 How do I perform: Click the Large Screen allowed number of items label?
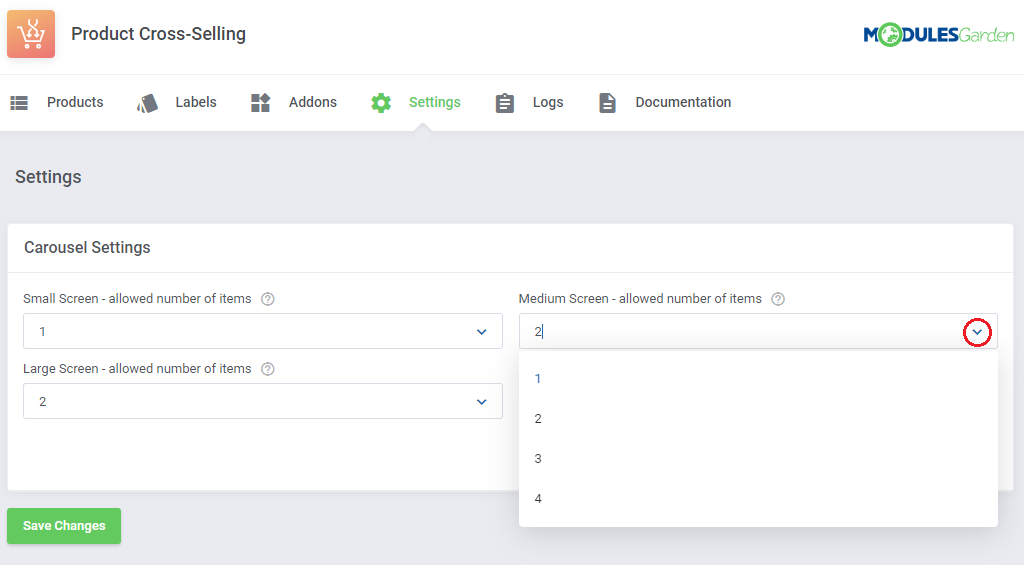(x=137, y=368)
